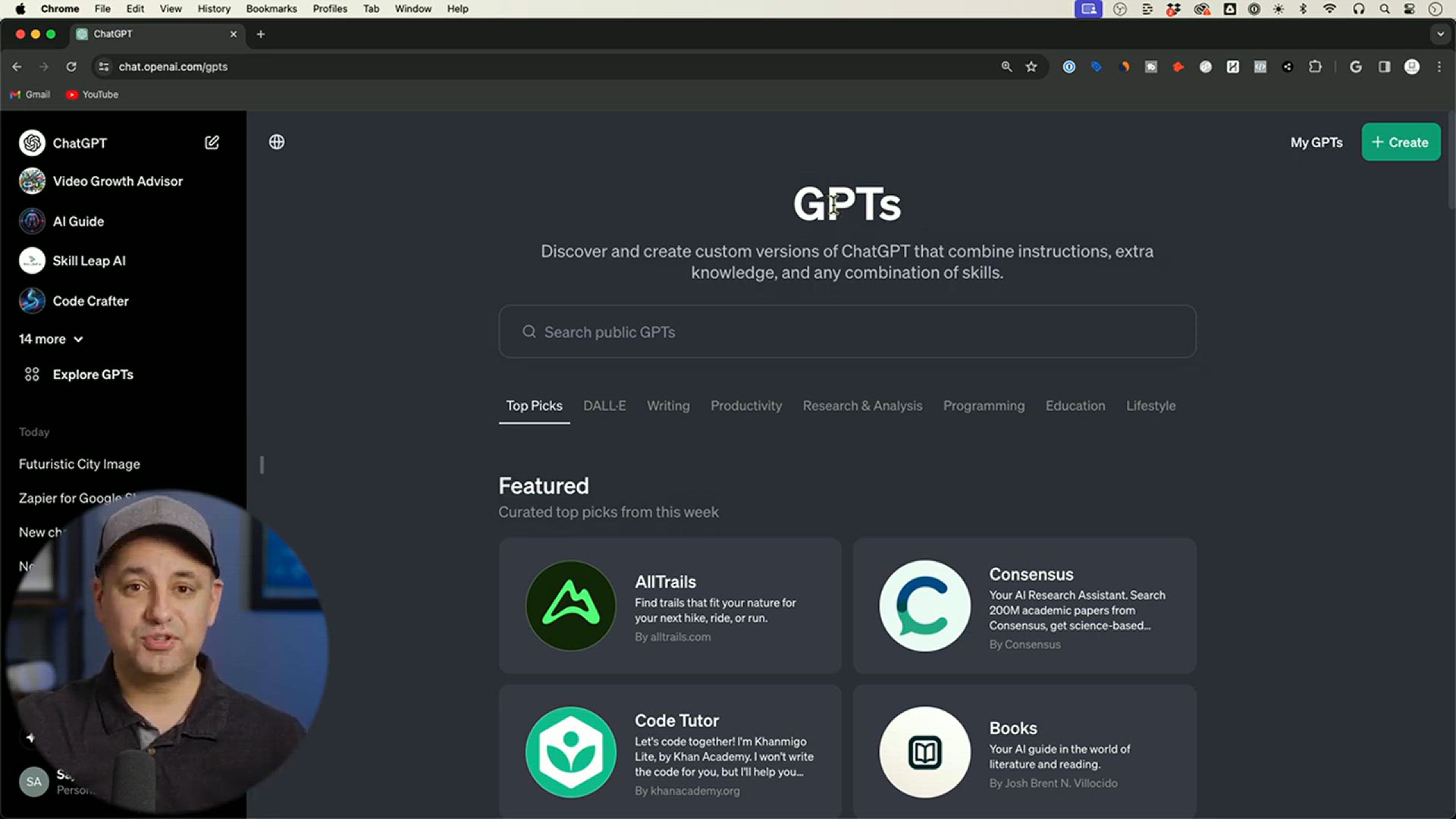Click the Create button
This screenshot has width=1456, height=819.
pyautogui.click(x=1400, y=142)
